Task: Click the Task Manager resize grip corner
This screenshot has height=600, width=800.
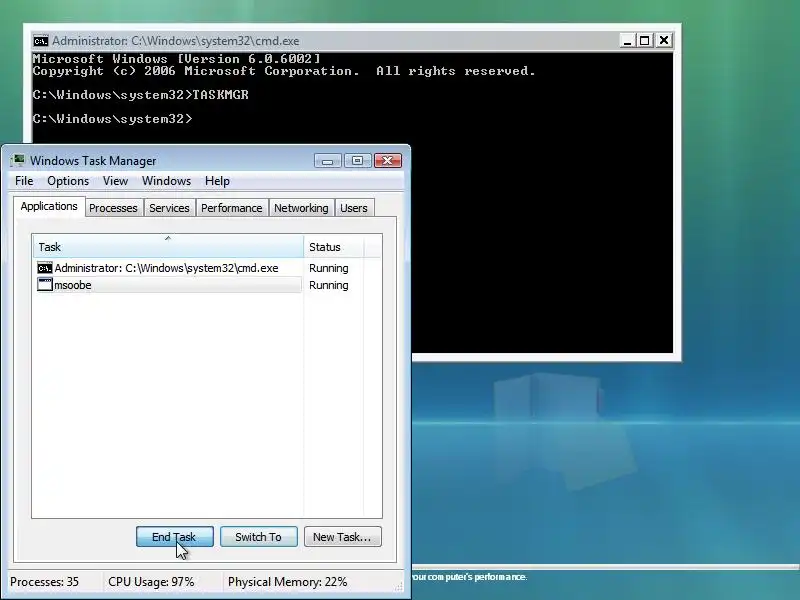Action: (x=399, y=587)
